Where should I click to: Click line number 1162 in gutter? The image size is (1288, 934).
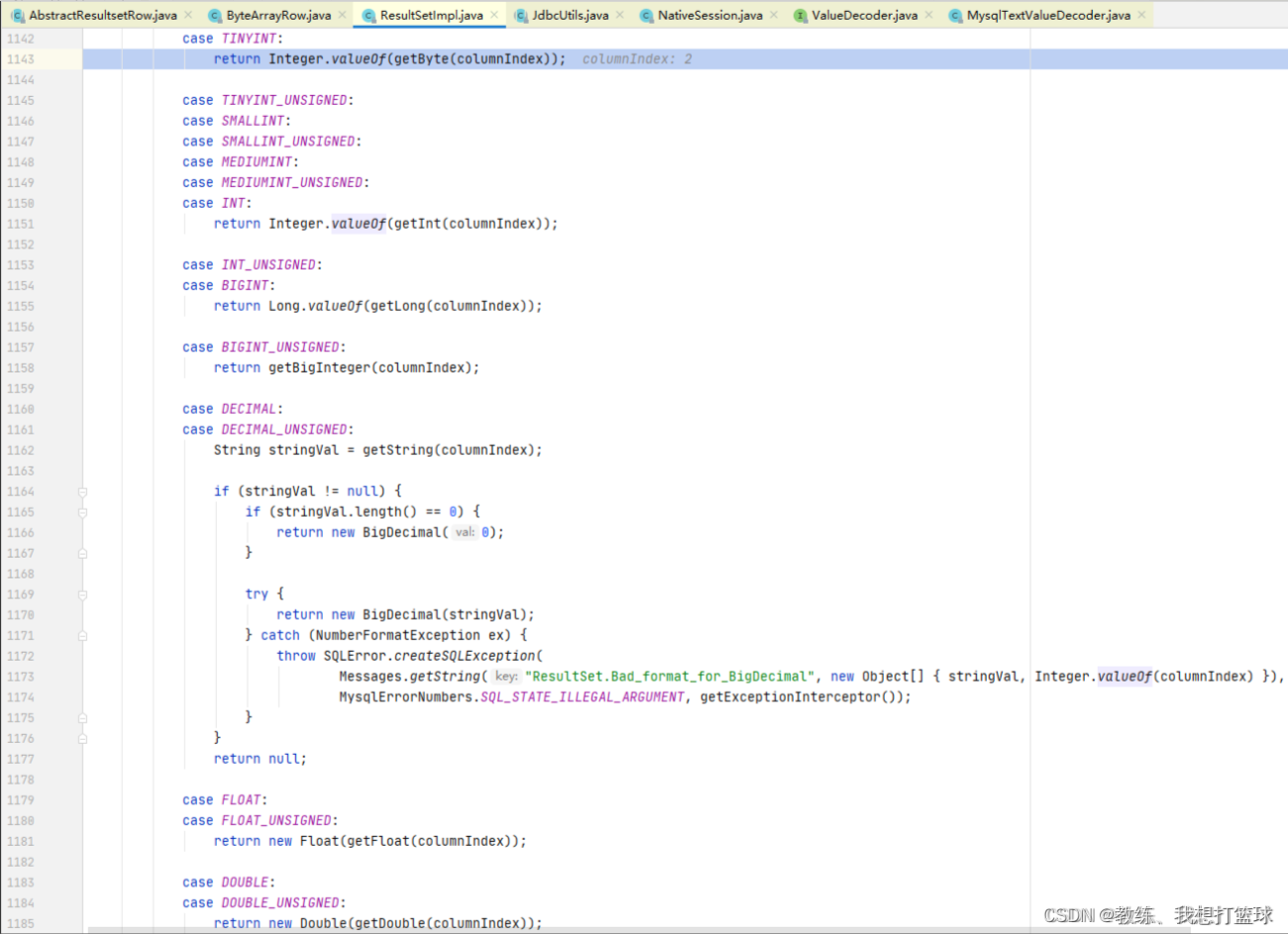coord(20,450)
